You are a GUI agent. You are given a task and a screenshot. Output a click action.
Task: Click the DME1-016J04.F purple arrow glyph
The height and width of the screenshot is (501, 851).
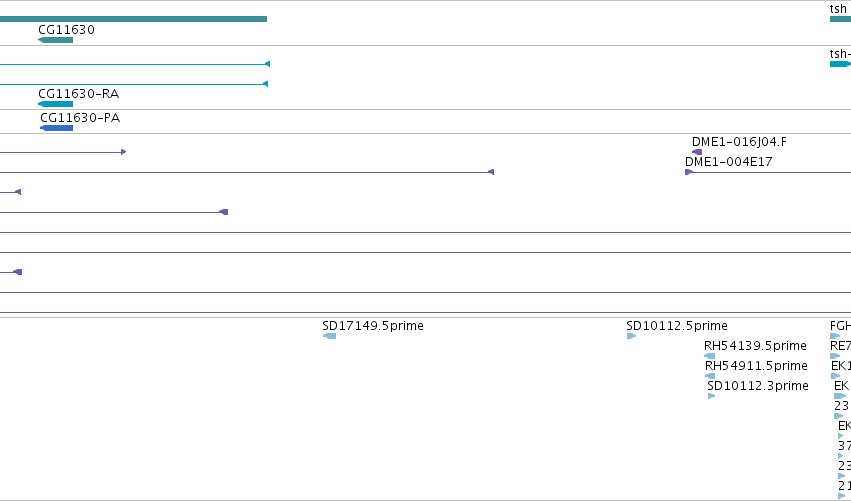pyautogui.click(x=697, y=152)
